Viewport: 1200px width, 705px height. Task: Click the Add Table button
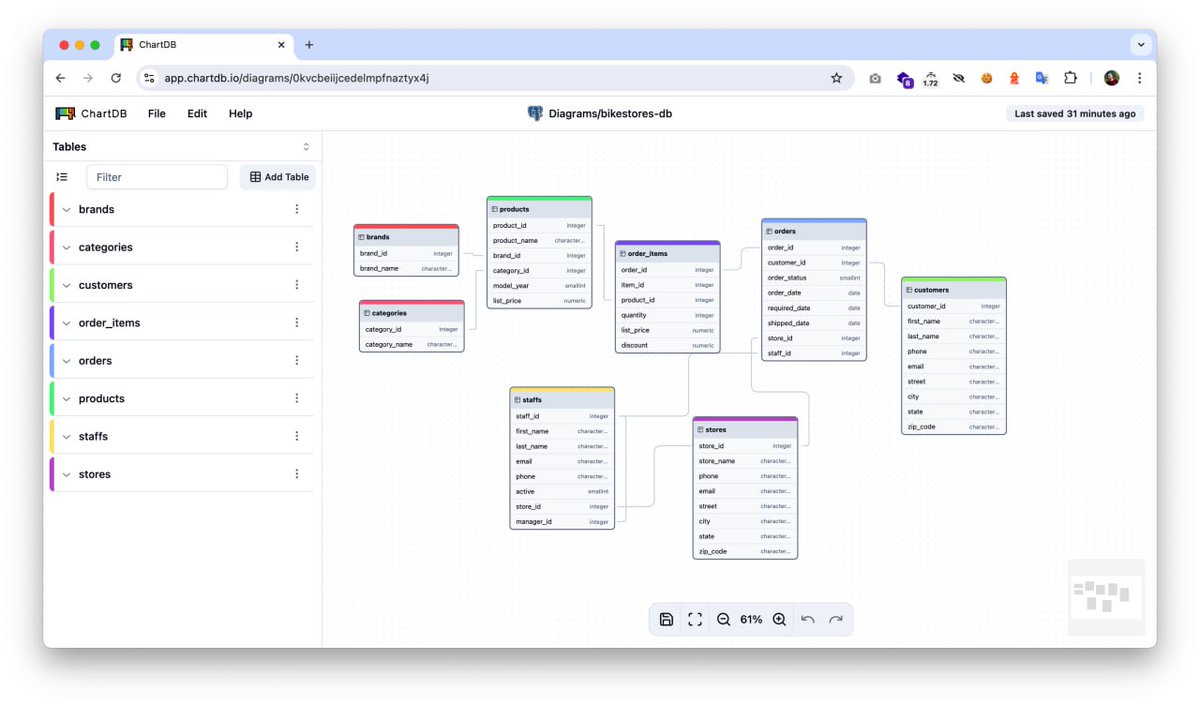click(278, 177)
